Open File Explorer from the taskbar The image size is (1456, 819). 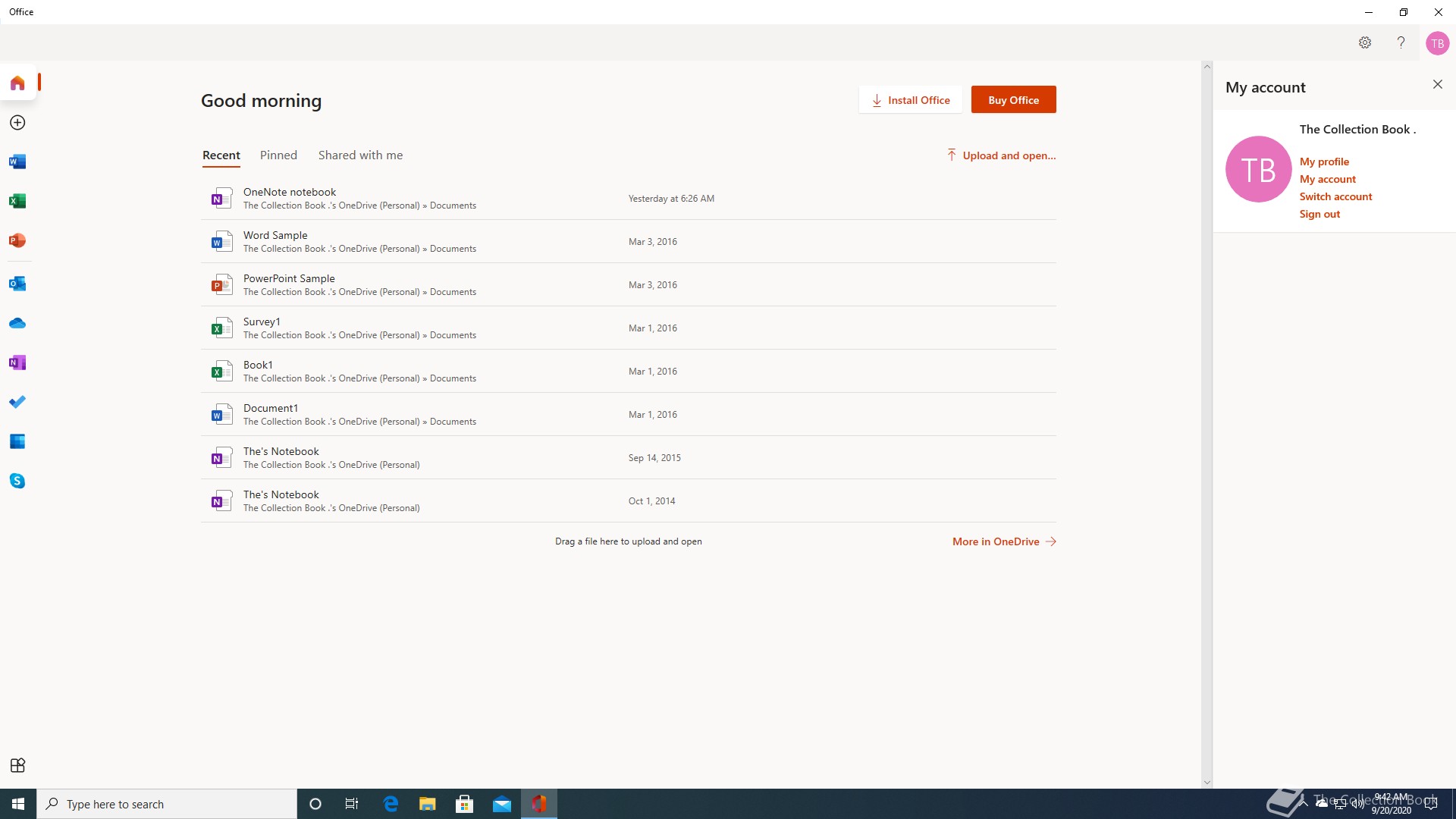(428, 804)
